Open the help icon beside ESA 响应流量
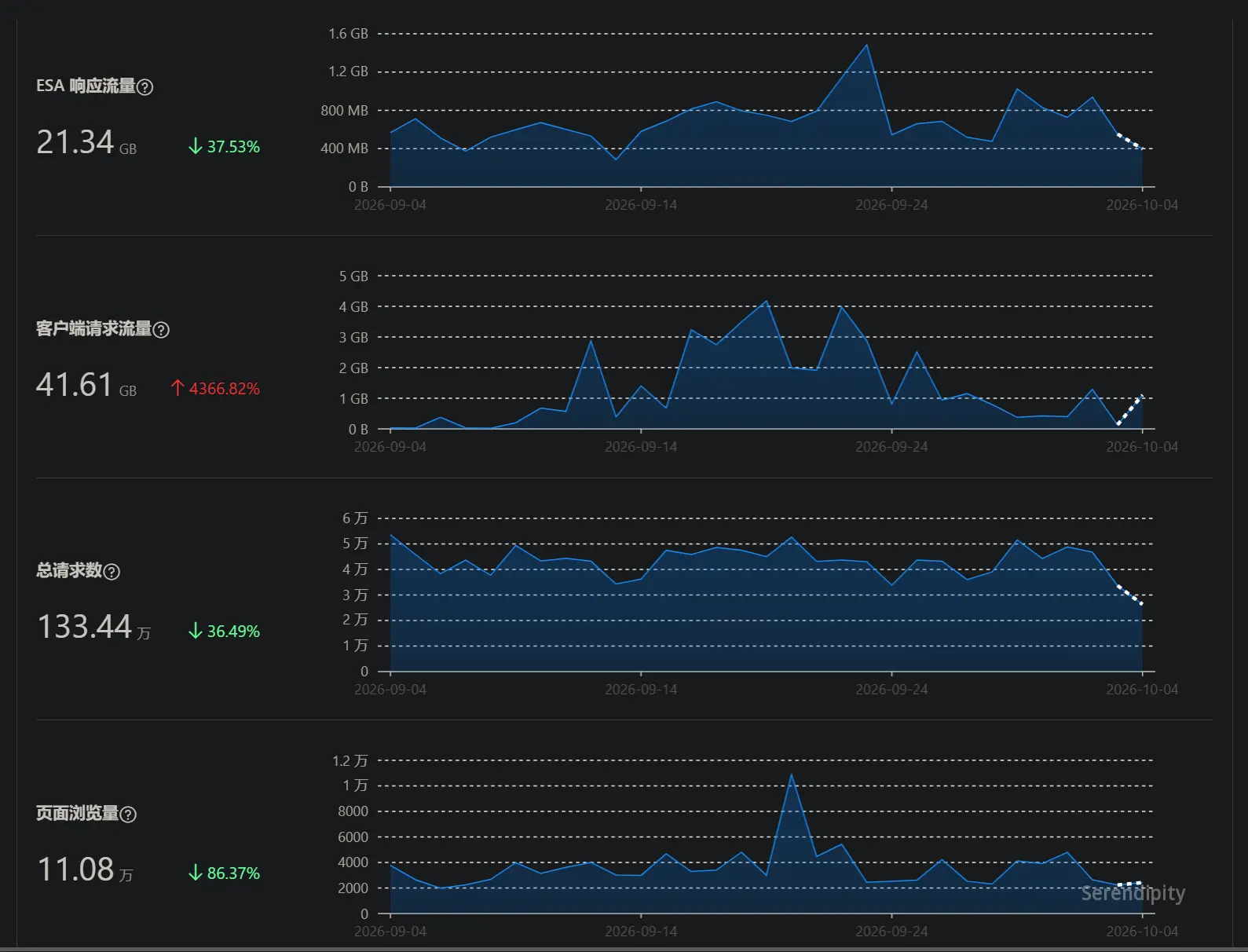The height and width of the screenshot is (952, 1248). coord(145,87)
